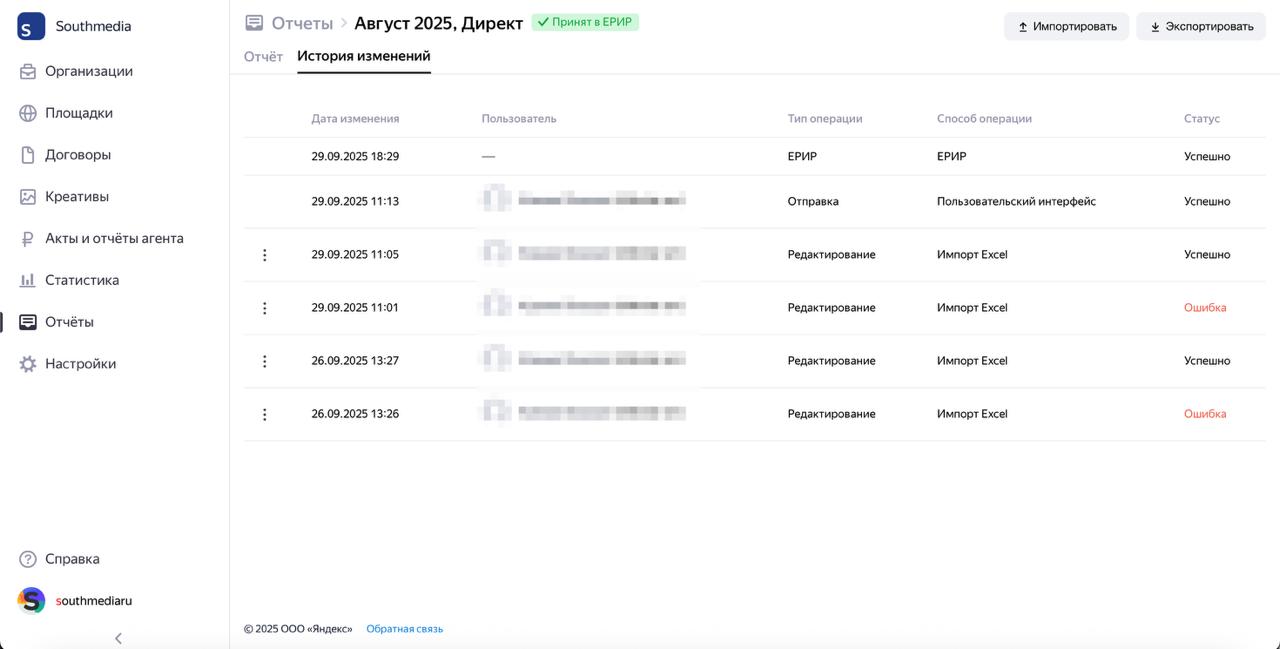Open three-dot menu for 26.09.2025 13:26 row
1280x649 pixels.
pos(264,414)
